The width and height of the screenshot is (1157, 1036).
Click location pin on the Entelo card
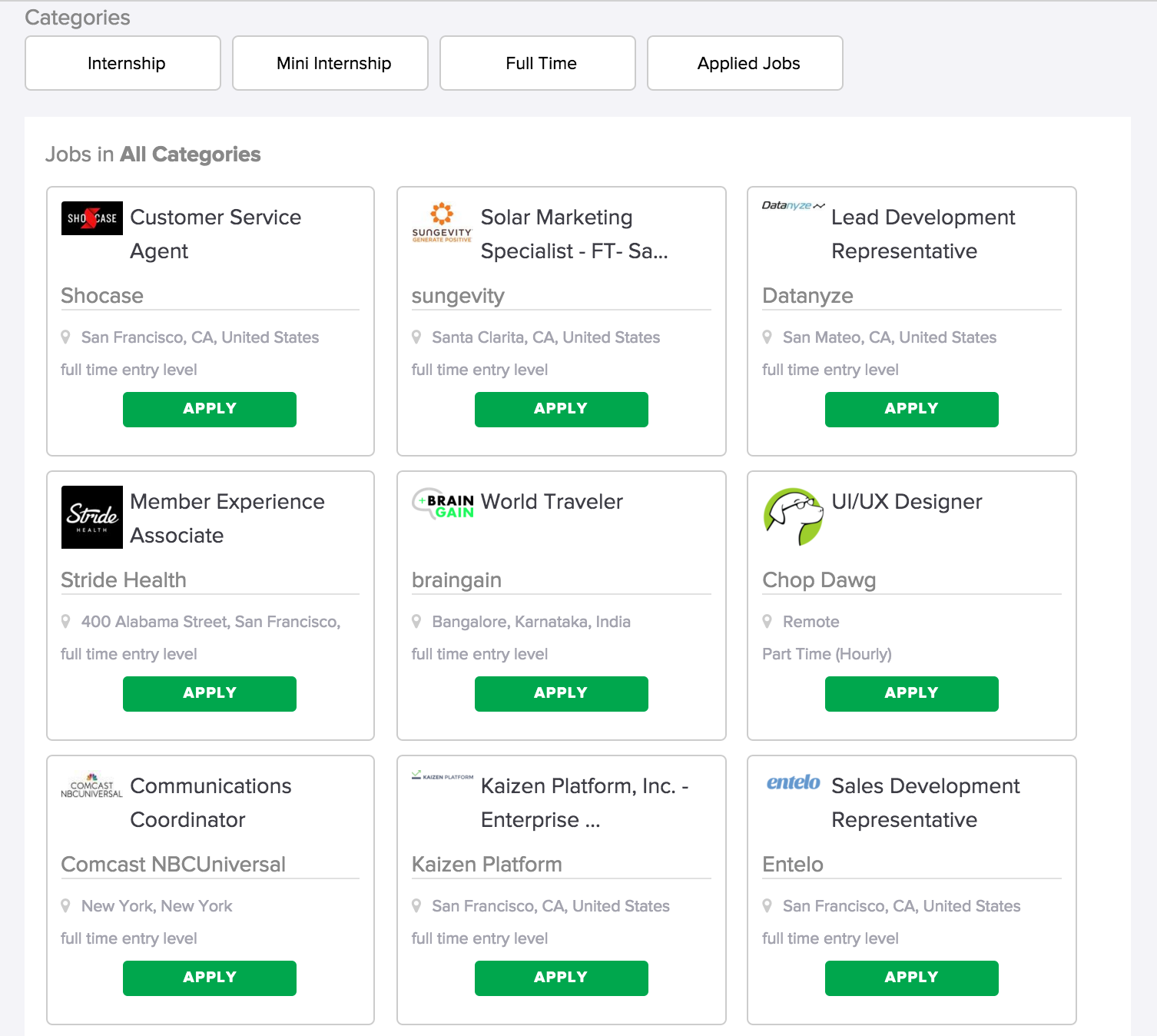(767, 905)
